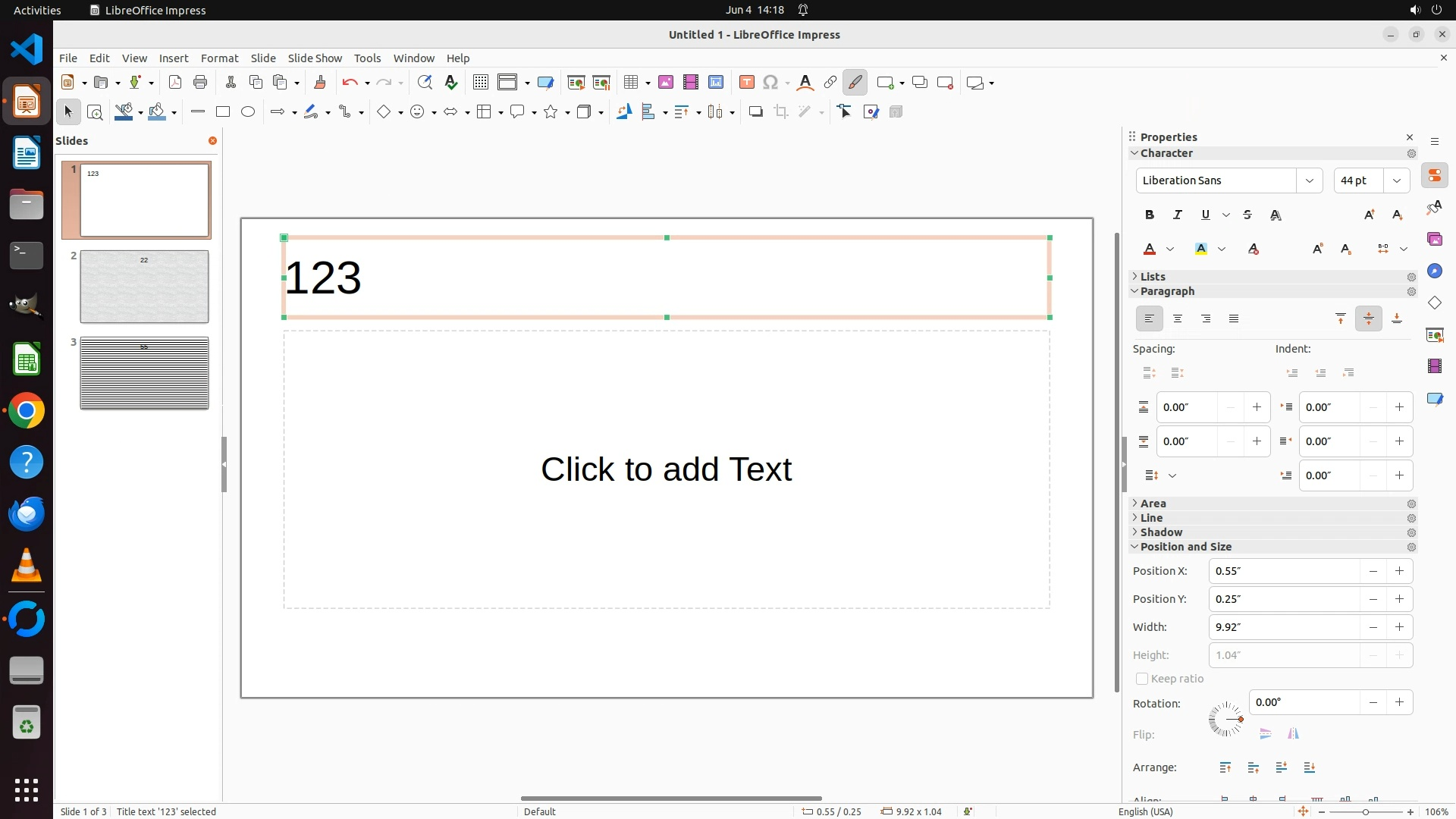Expand the Area section

coord(1153,504)
